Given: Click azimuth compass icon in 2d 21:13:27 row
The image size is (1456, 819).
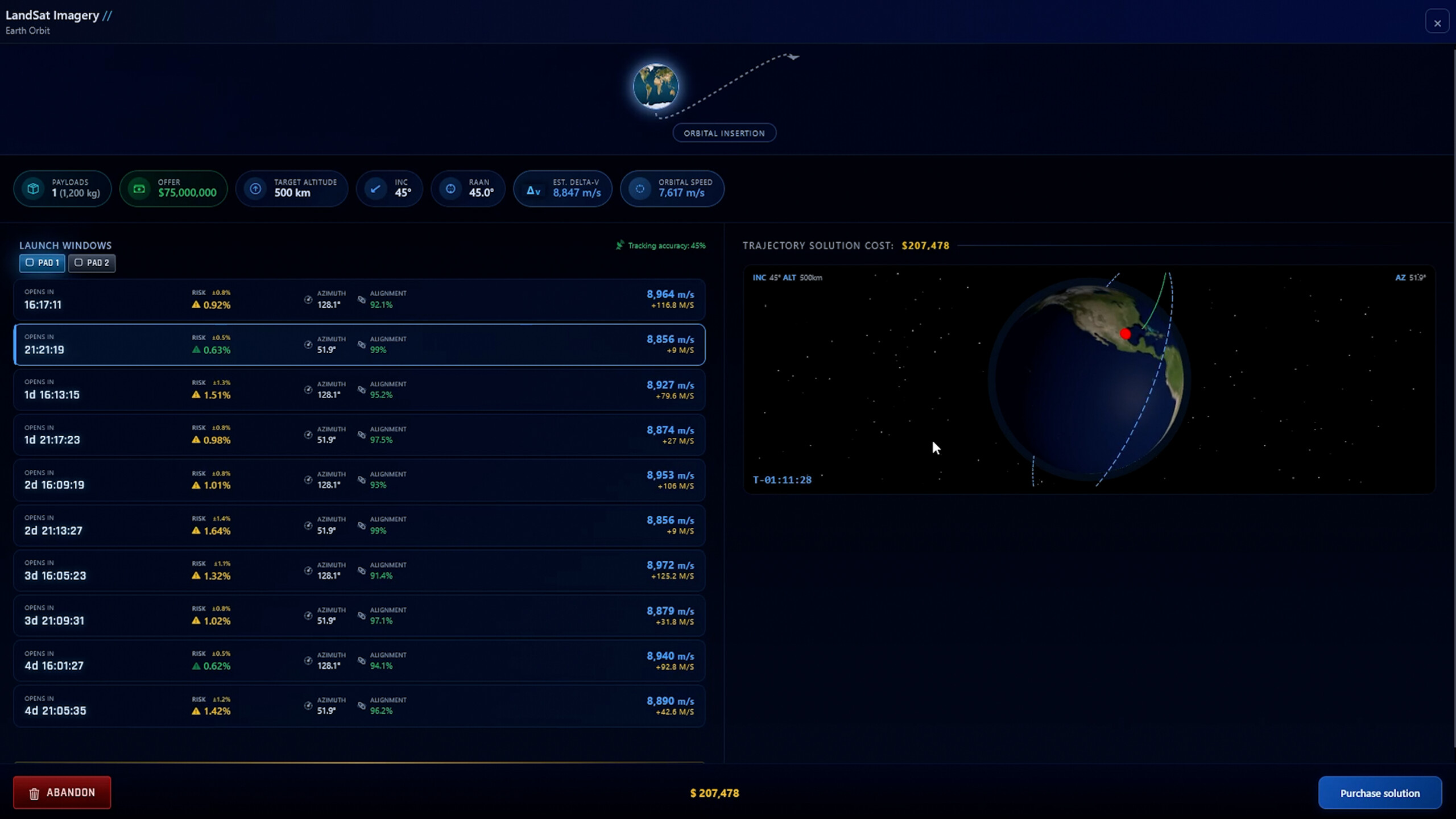Looking at the screenshot, I should (x=308, y=525).
